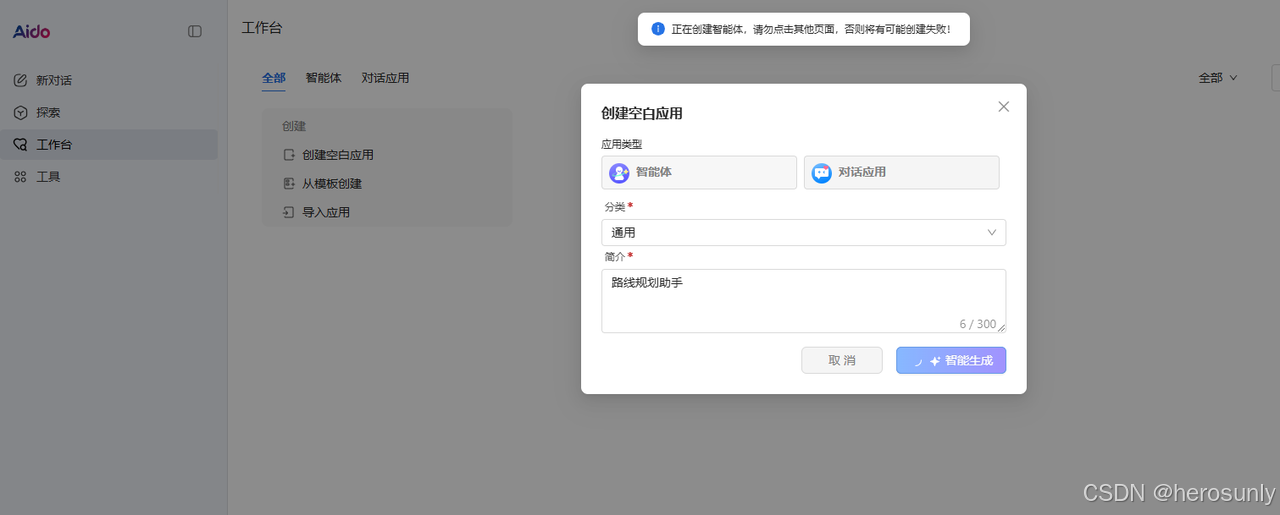The image size is (1280, 515).
Task: Click the 创建空白应用 link text
Action: coord(338,155)
